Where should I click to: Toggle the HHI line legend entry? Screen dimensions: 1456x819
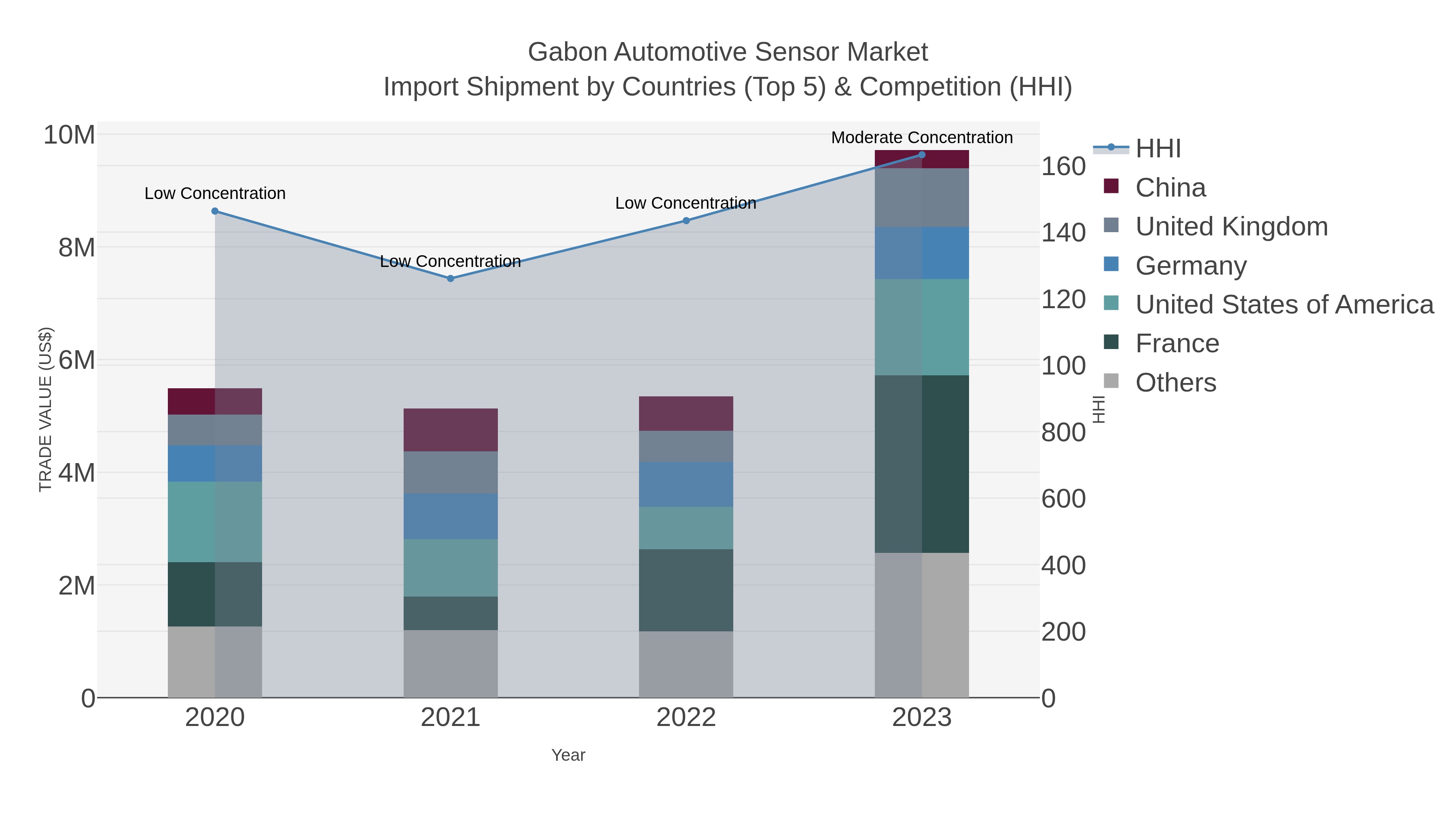(1136, 149)
